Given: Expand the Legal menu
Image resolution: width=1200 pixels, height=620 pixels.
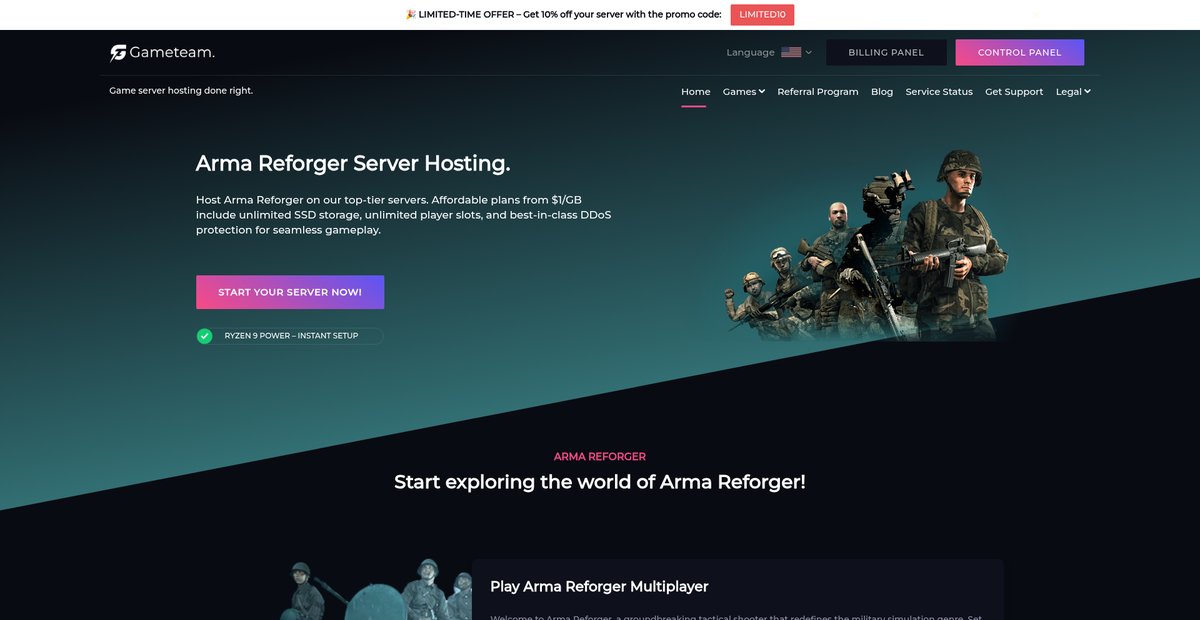Looking at the screenshot, I should [x=1073, y=92].
